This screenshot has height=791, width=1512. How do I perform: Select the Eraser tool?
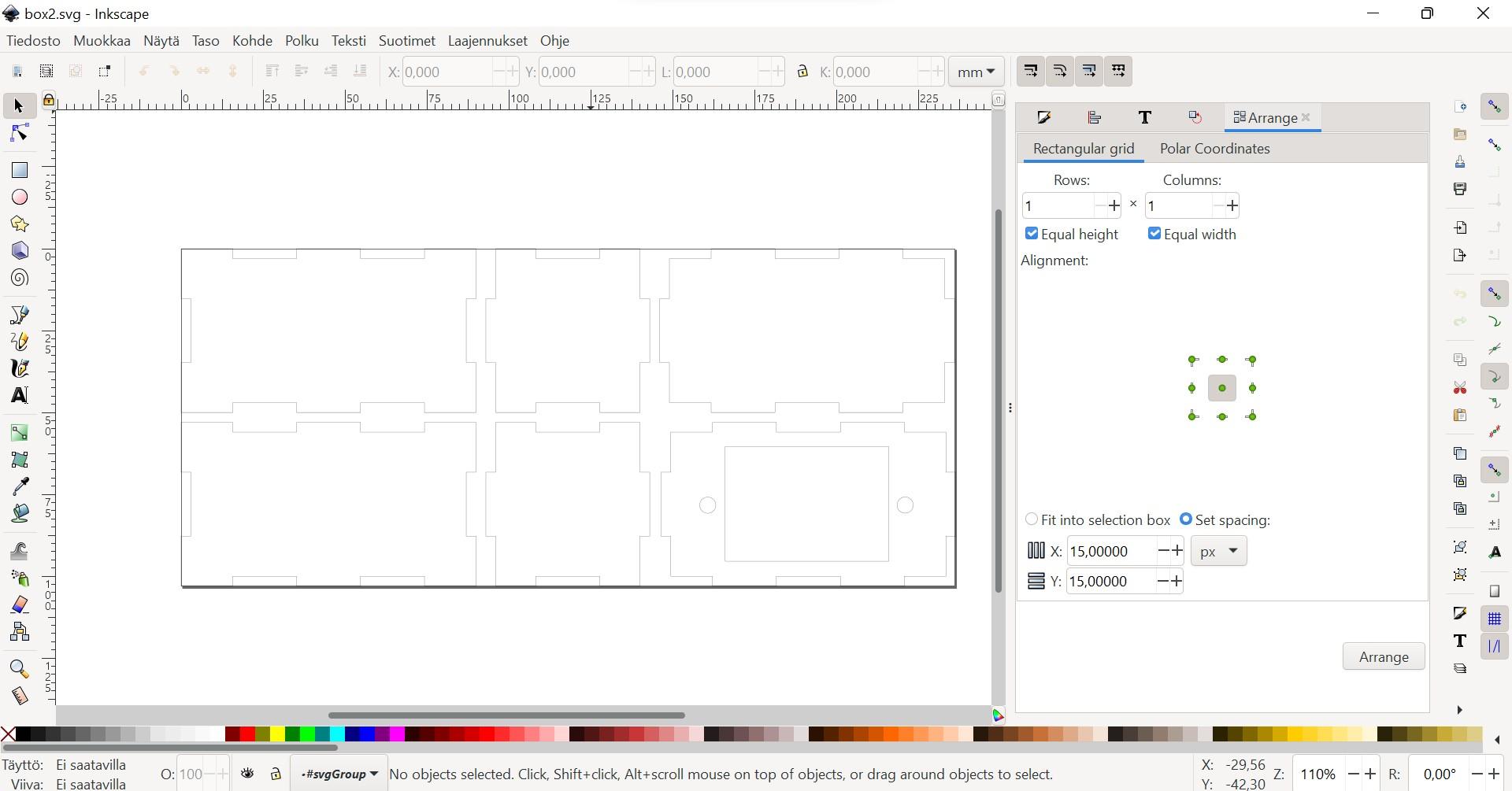tap(19, 604)
